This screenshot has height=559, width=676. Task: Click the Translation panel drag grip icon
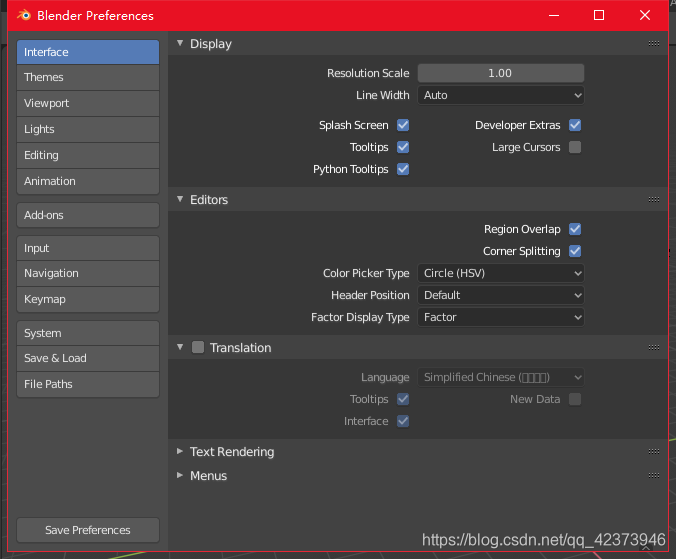tap(654, 347)
